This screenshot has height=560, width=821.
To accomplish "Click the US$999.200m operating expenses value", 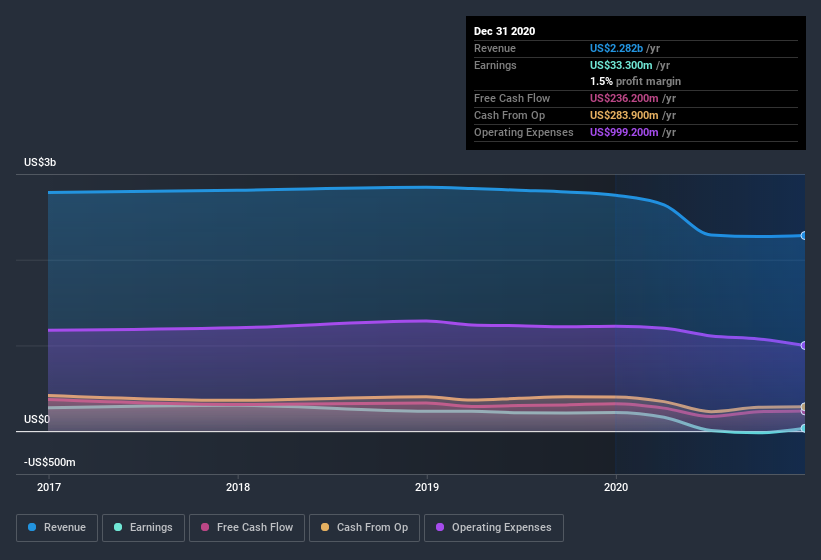I will pyautogui.click(x=624, y=132).
